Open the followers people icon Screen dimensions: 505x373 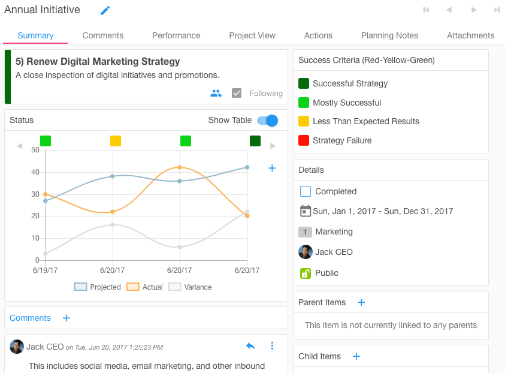click(x=216, y=93)
